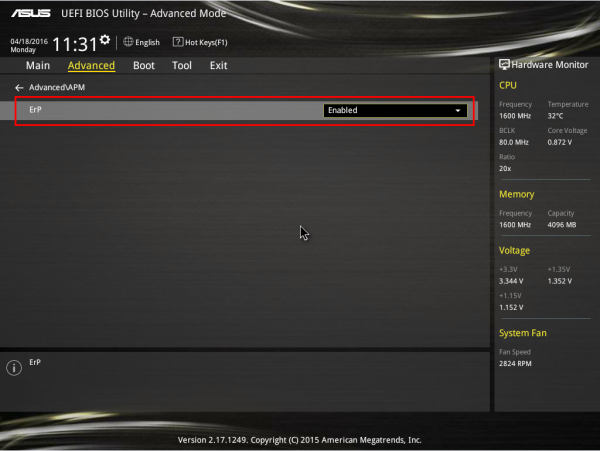The height and width of the screenshot is (451, 600).
Task: Click +3.3V reading 3.344 V
Action: (511, 281)
